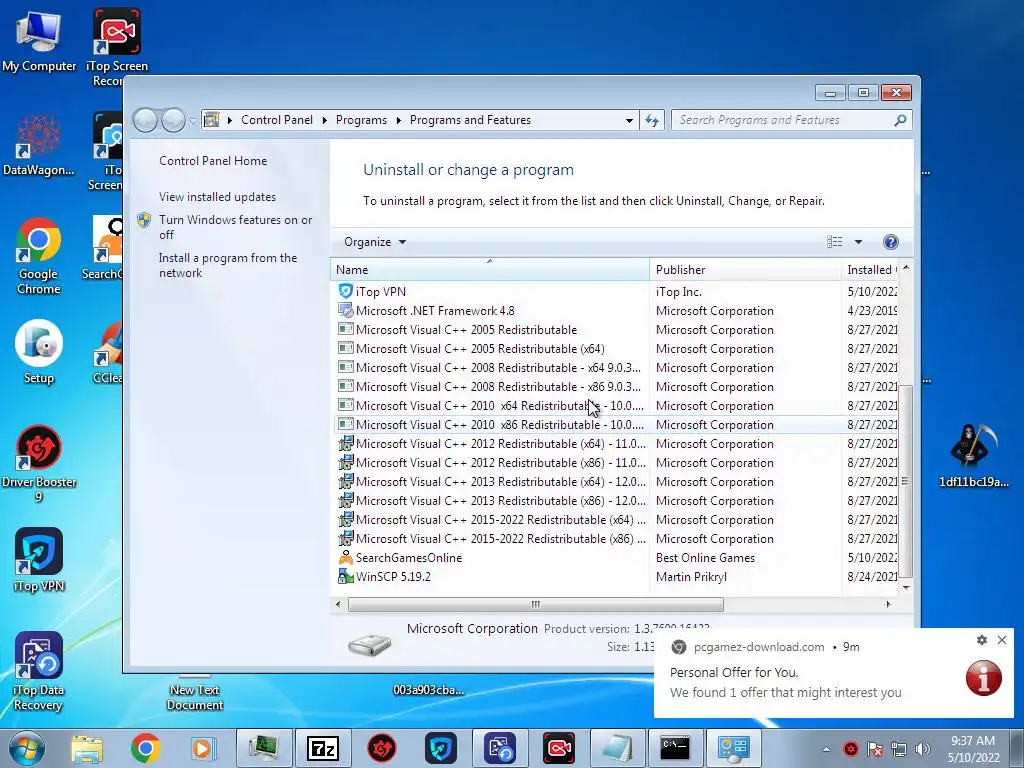Image resolution: width=1024 pixels, height=768 pixels.
Task: Open the Organize dropdown
Action: (375, 242)
